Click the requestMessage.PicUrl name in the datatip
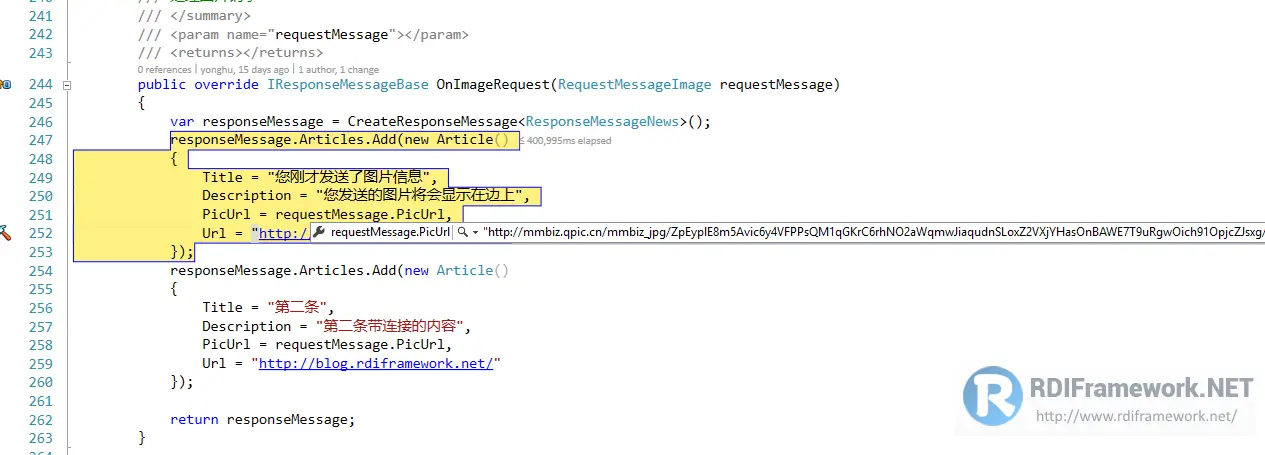Viewport: 1265px width, 455px height. point(390,232)
